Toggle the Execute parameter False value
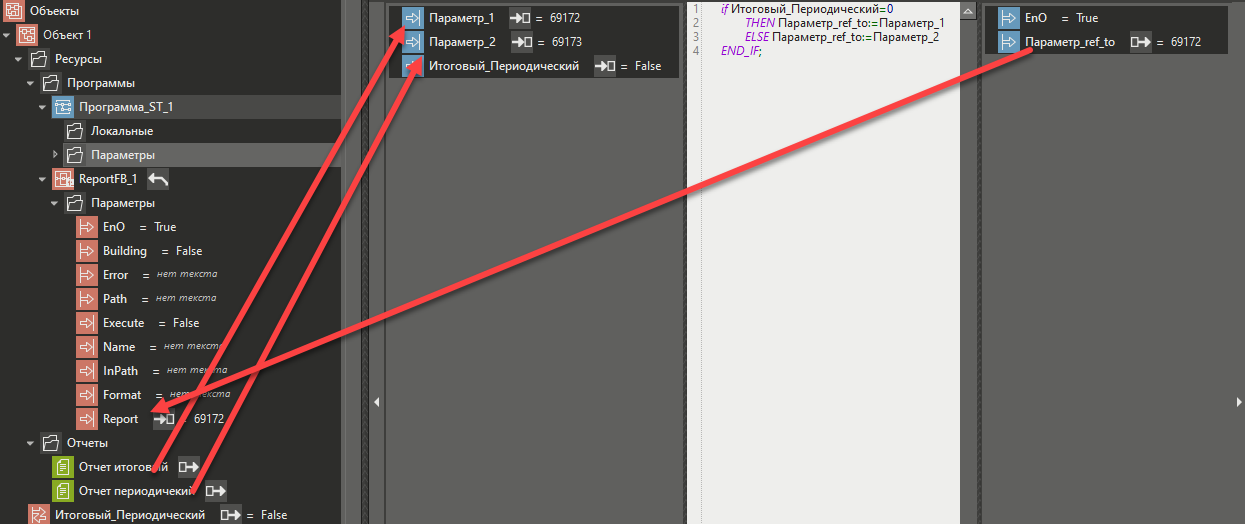 [x=185, y=323]
